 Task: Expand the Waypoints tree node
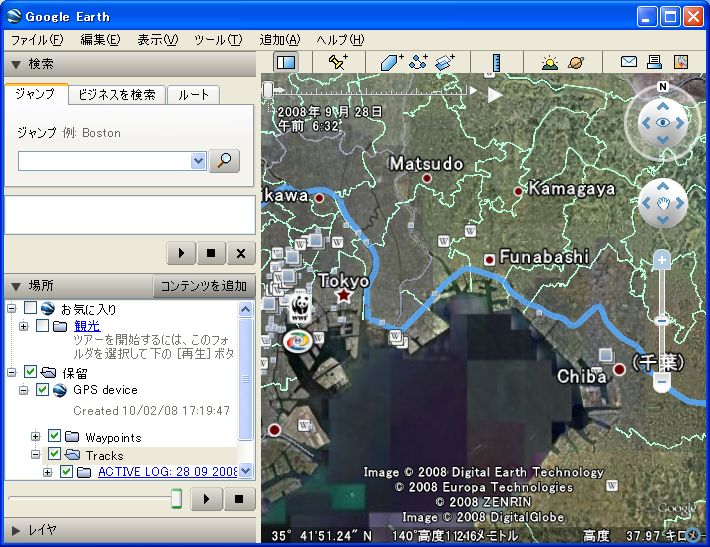click(x=35, y=437)
